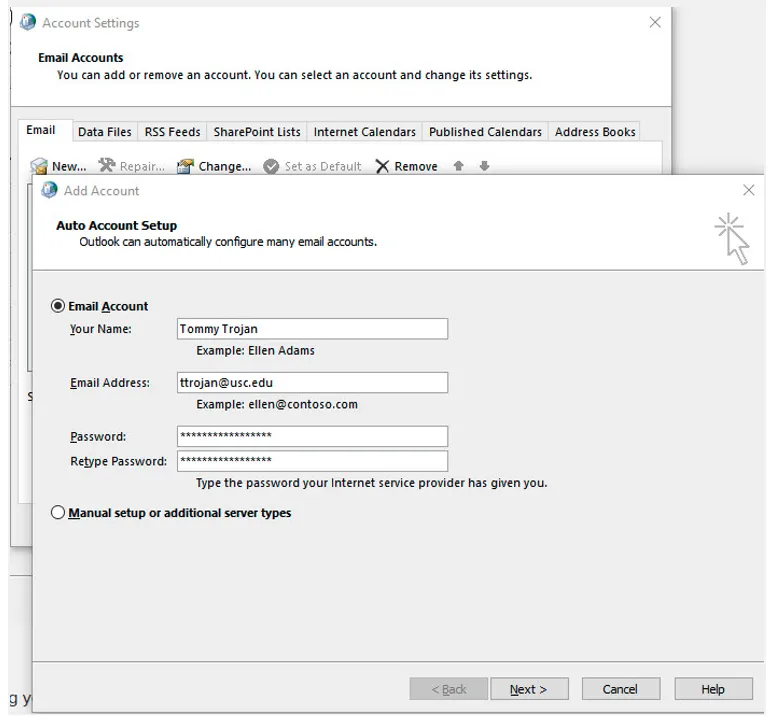Click the Remove X icon
Screen dimensions: 771x720
click(x=382, y=166)
